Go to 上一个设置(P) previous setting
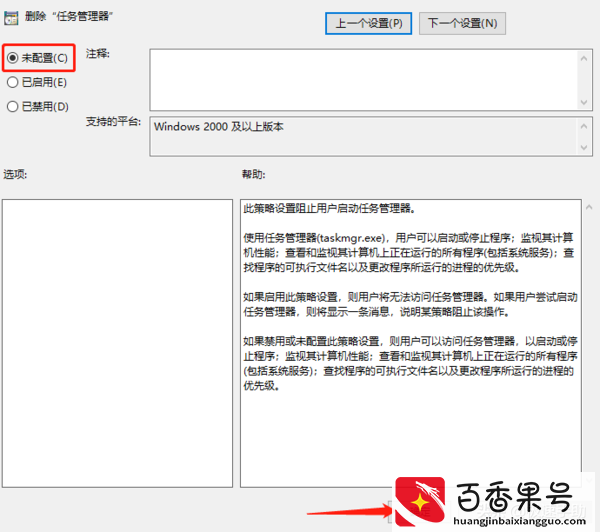This screenshot has width=600, height=532. (368, 23)
